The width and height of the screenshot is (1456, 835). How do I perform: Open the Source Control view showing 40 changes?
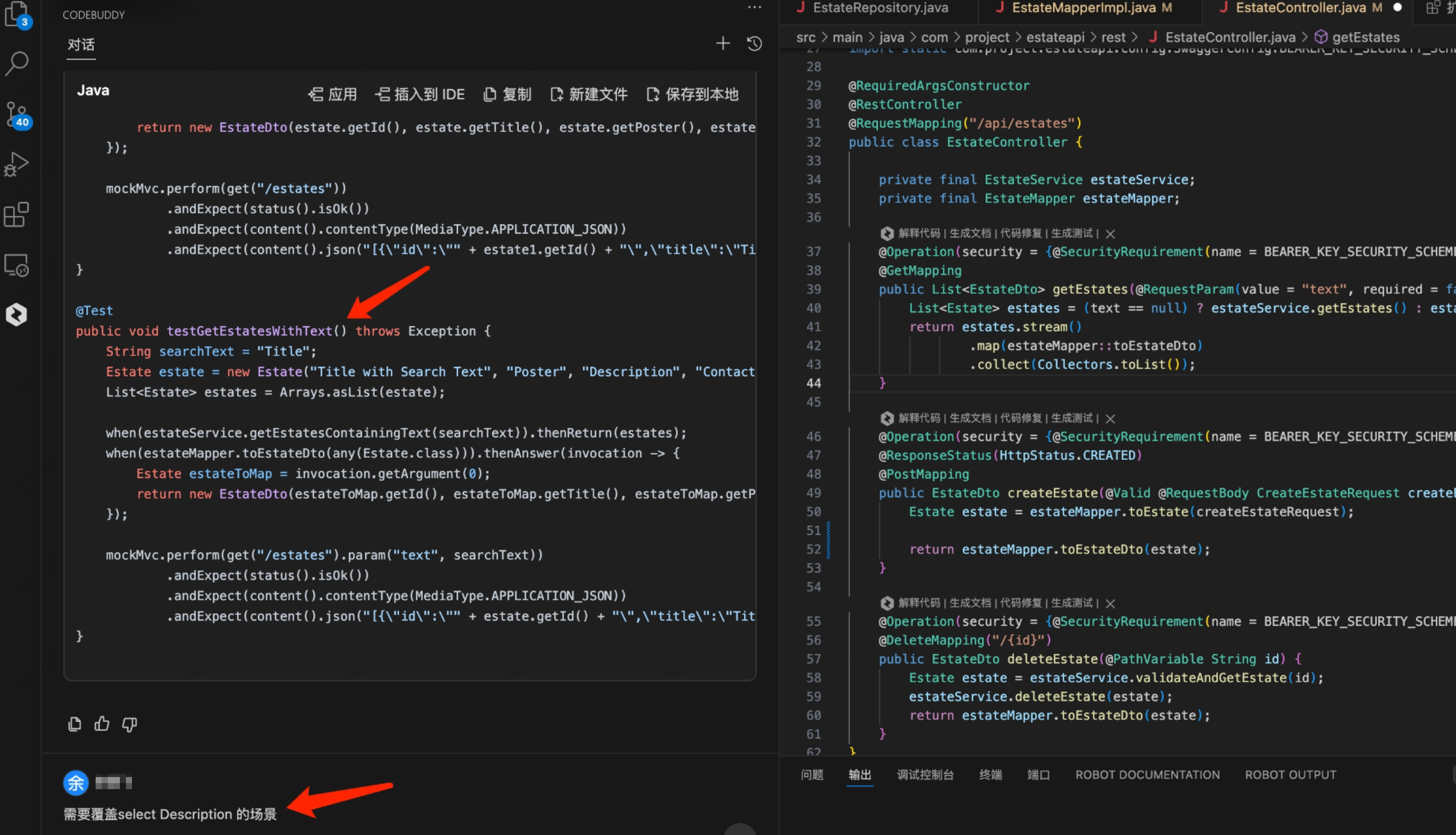(x=16, y=113)
